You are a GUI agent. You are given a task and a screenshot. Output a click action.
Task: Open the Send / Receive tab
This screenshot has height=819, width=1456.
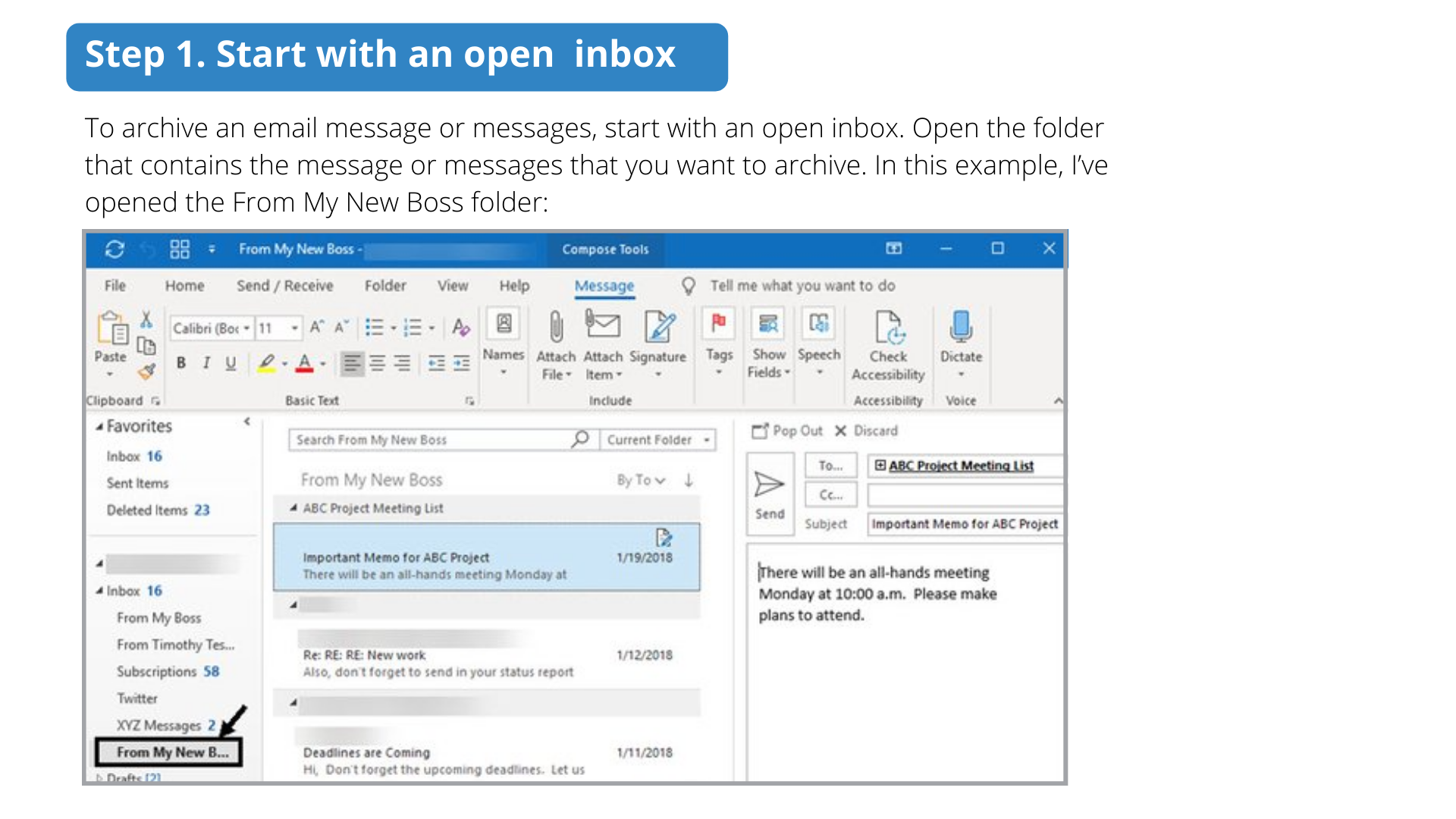[x=284, y=286]
